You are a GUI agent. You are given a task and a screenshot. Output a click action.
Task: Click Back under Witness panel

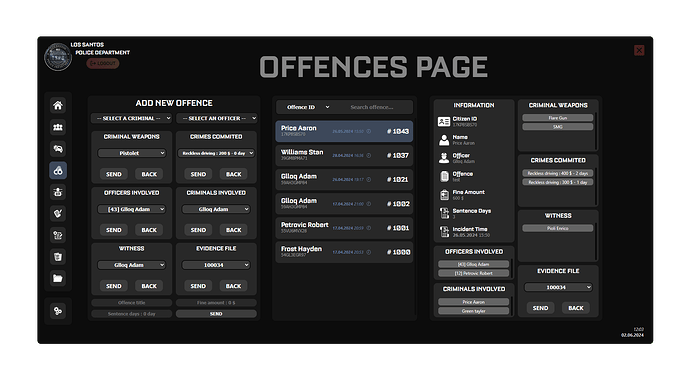[149, 286]
